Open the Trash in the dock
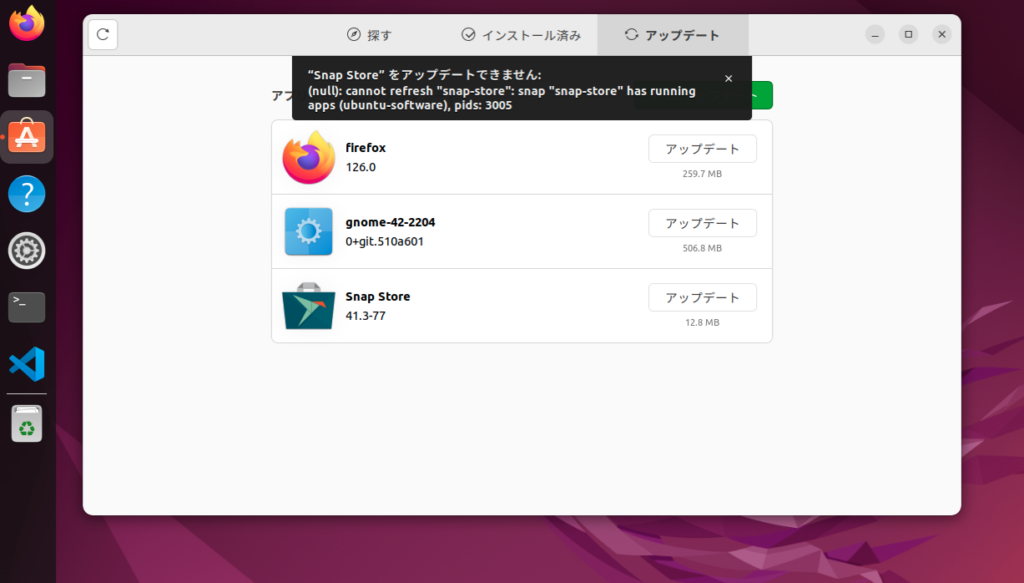 [27, 424]
